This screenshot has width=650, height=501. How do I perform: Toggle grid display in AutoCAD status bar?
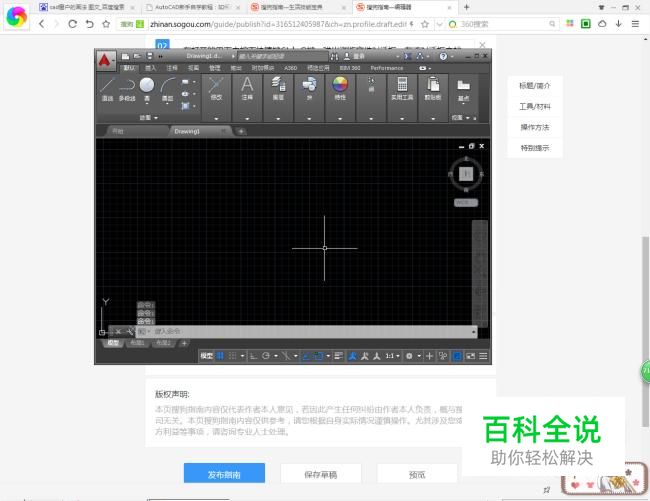pos(221,356)
